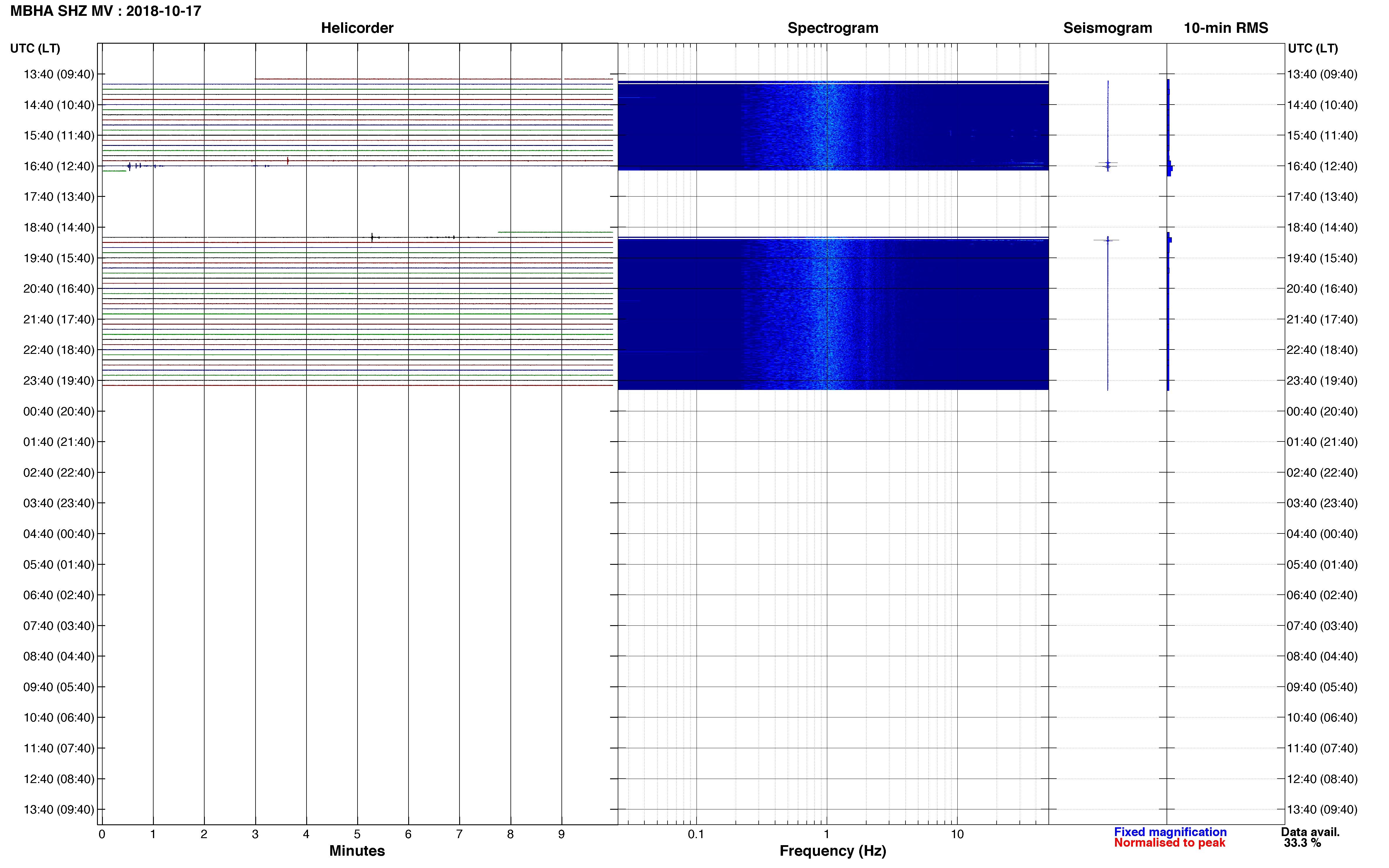
Task: Click minute tick label '7' on helicorder axis
Action: click(x=459, y=834)
